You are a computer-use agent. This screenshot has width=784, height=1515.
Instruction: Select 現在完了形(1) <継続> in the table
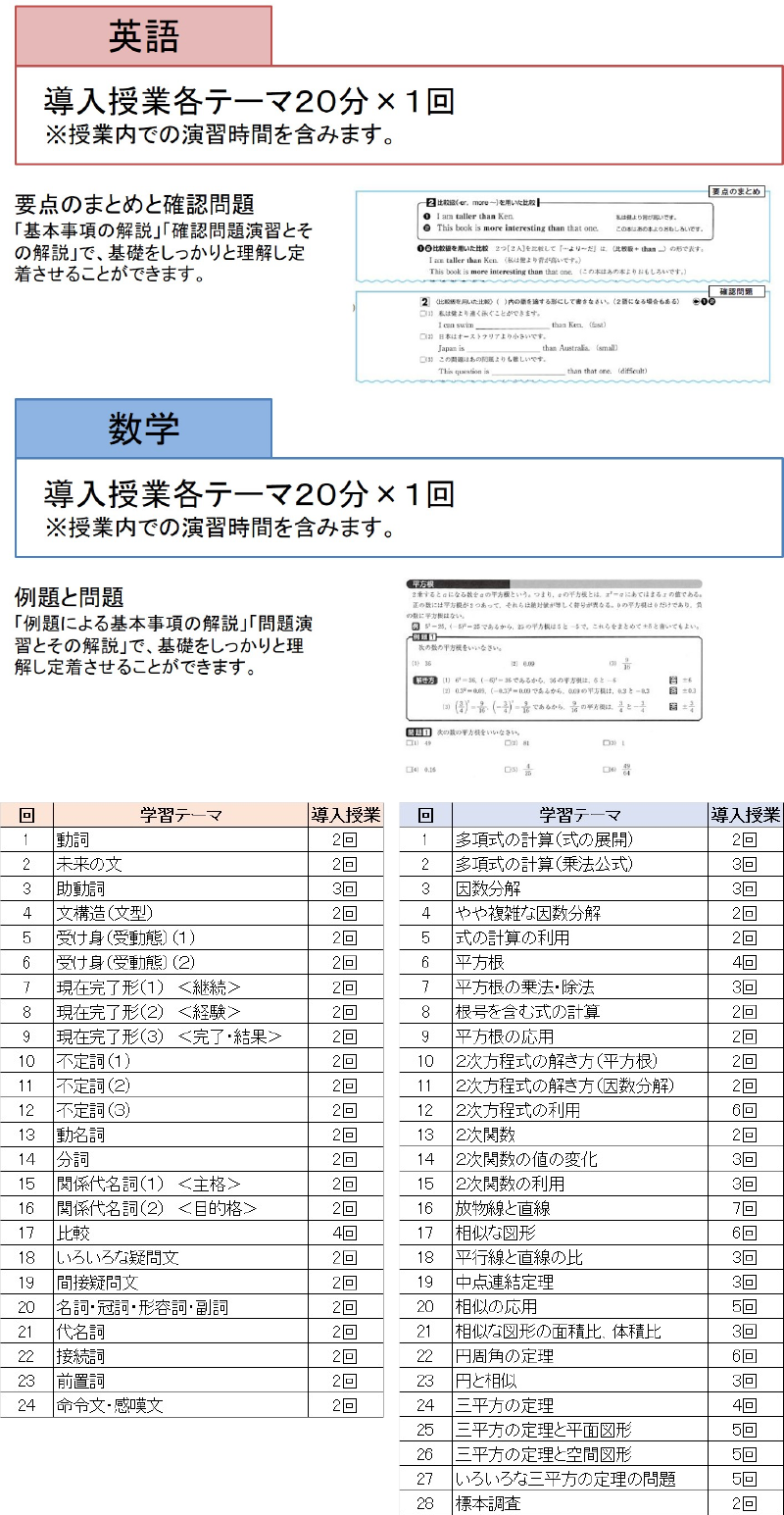180,986
